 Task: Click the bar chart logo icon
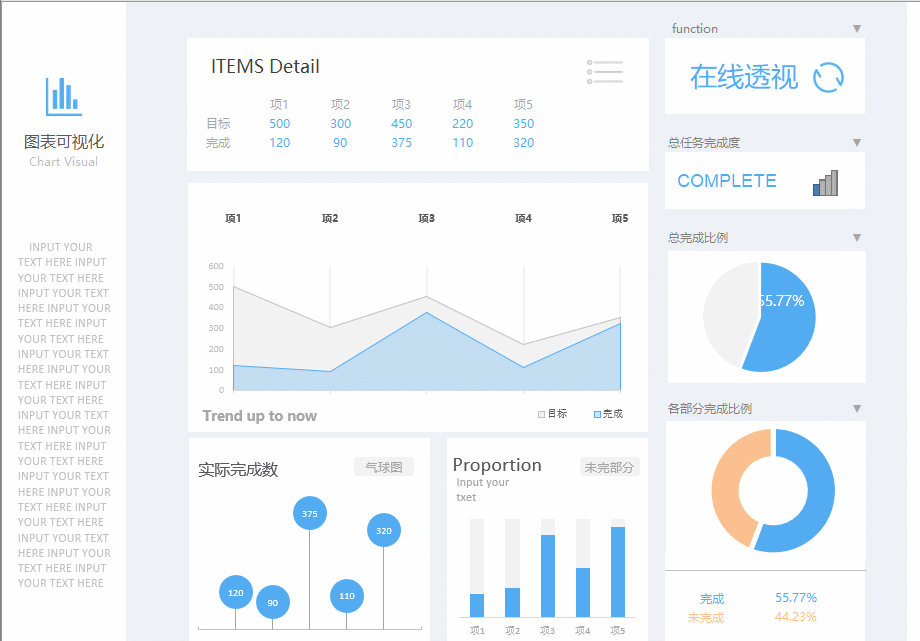[64, 97]
